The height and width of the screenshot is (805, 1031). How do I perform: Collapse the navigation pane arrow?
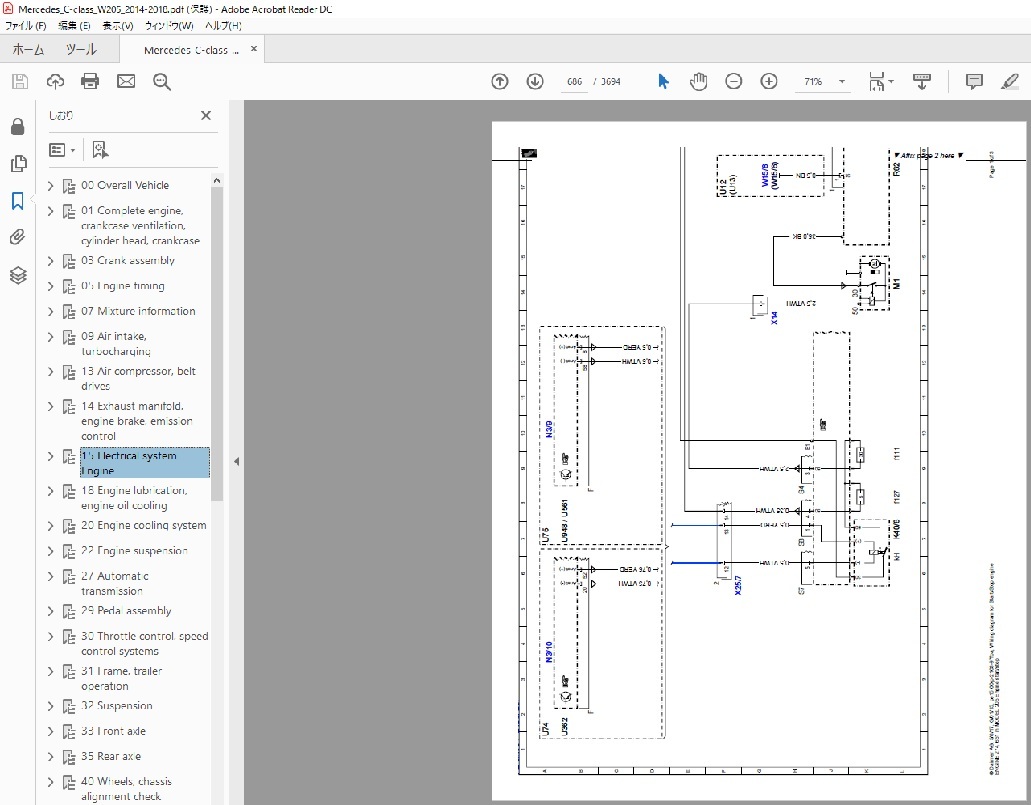click(x=237, y=462)
